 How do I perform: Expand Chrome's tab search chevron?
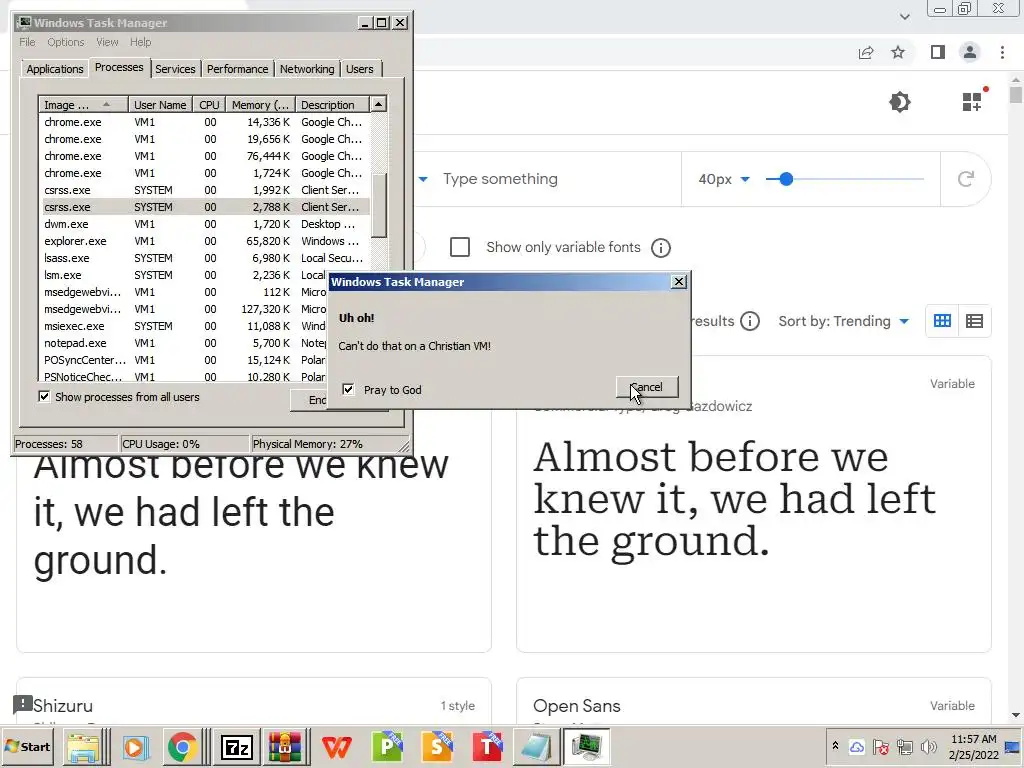(904, 16)
